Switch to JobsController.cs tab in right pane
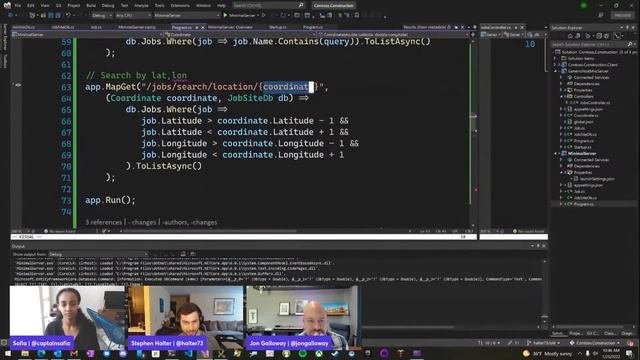The width and height of the screenshot is (640, 360). [x=496, y=27]
